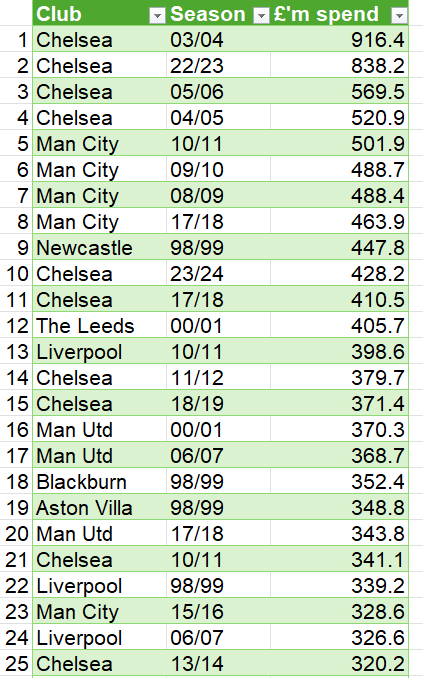This screenshot has height=678, width=423.
Task: Select the Aston Villa cell
Action: tap(99, 507)
